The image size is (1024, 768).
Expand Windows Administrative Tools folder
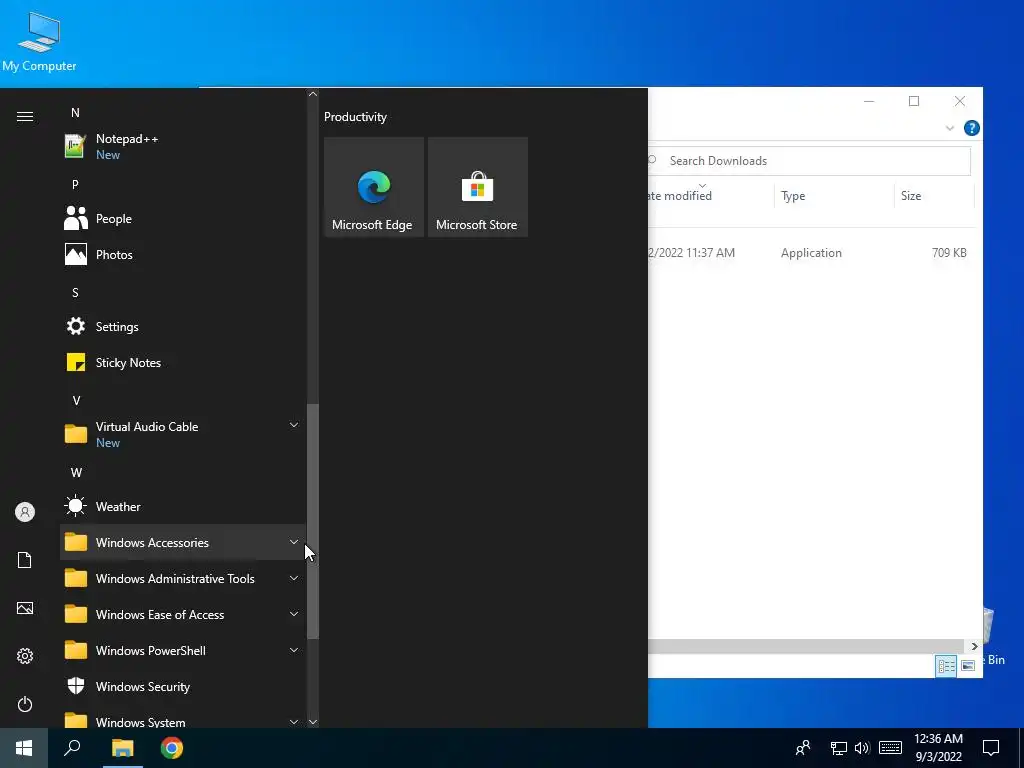[294, 578]
